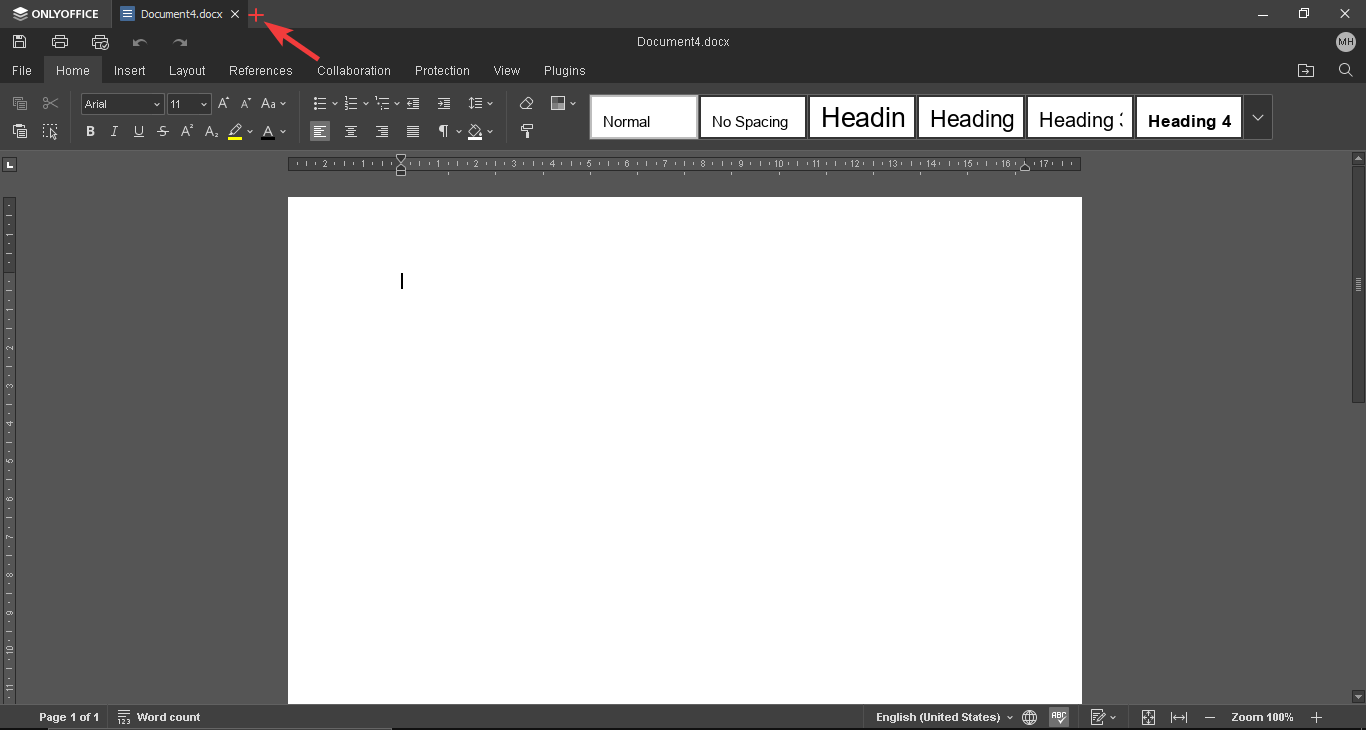The image size is (1366, 730).
Task: Switch to the References tab
Action: point(261,70)
